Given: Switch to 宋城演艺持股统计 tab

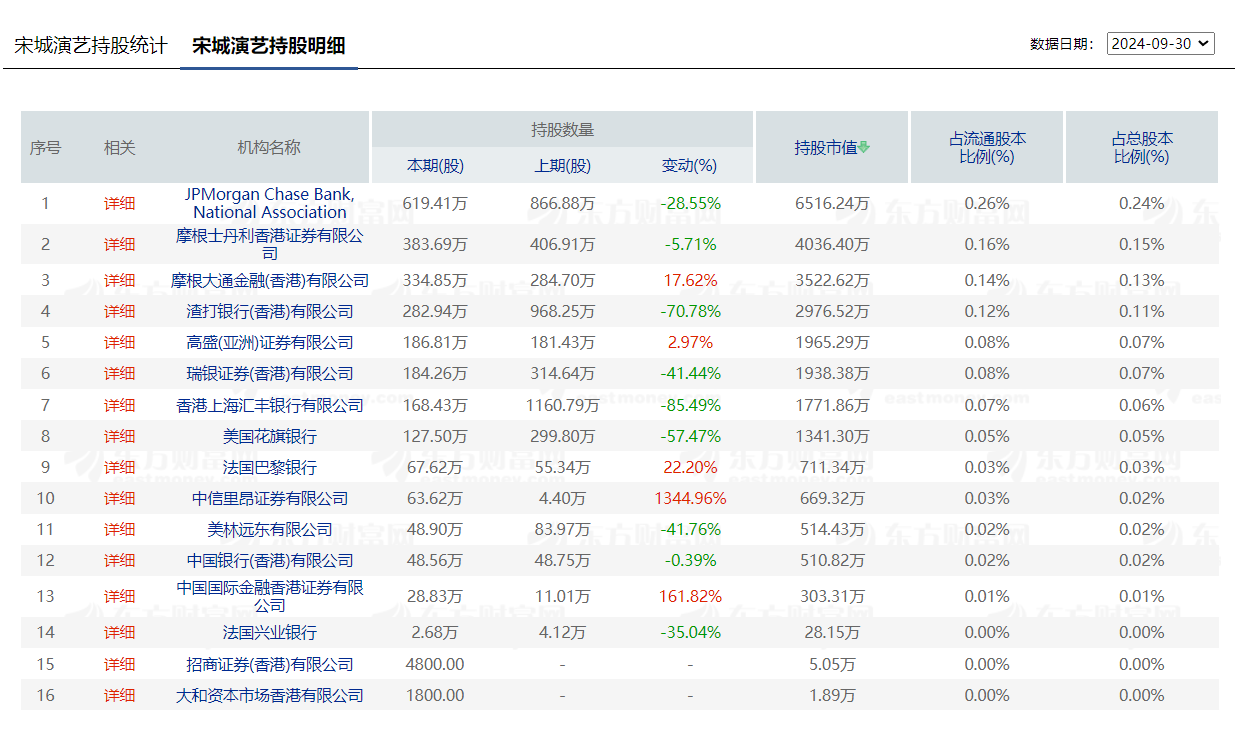Looking at the screenshot, I should 90,46.
